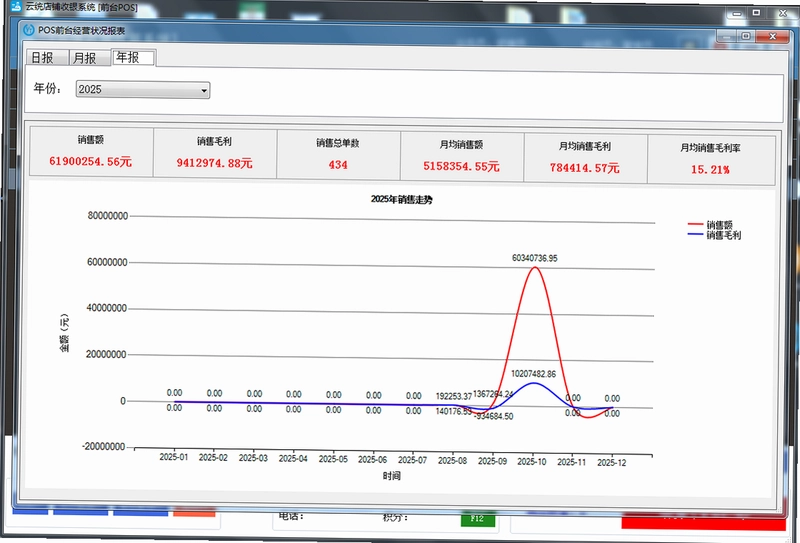The height and width of the screenshot is (543, 800).
Task: Close the POS前台经营状况报表 window
Action: click(772, 36)
